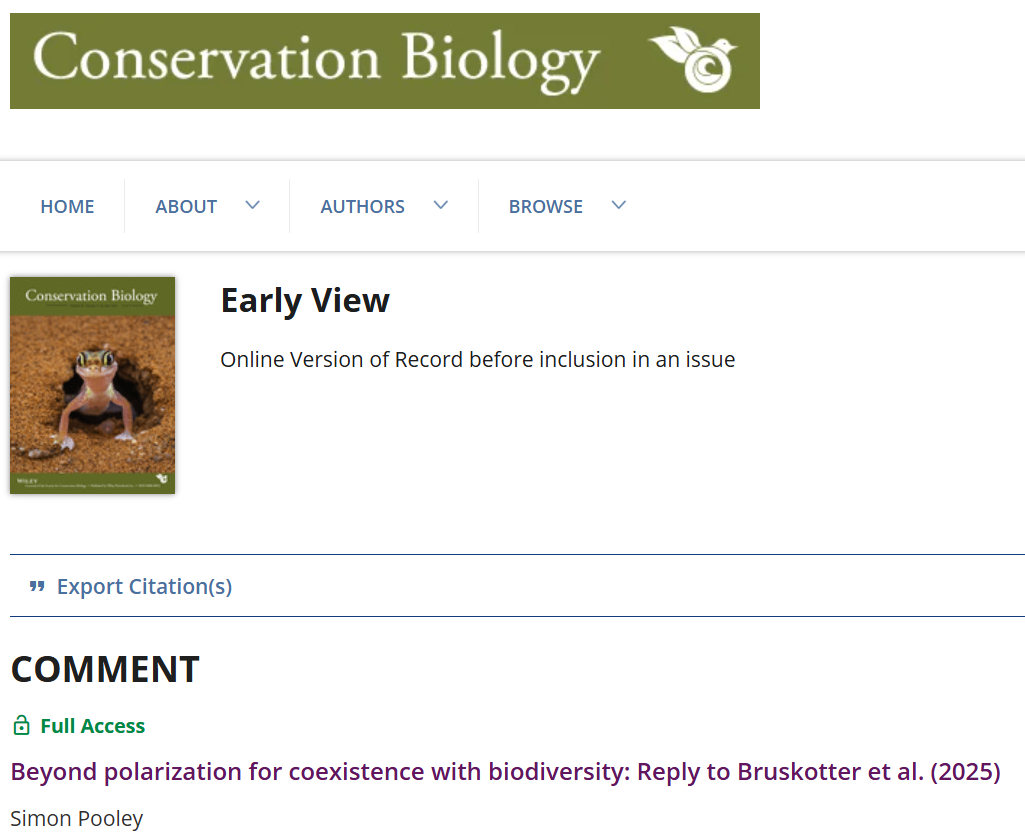This screenshot has height=838, width=1025.
Task: Click the bird logo in the green banner
Action: click(x=693, y=59)
